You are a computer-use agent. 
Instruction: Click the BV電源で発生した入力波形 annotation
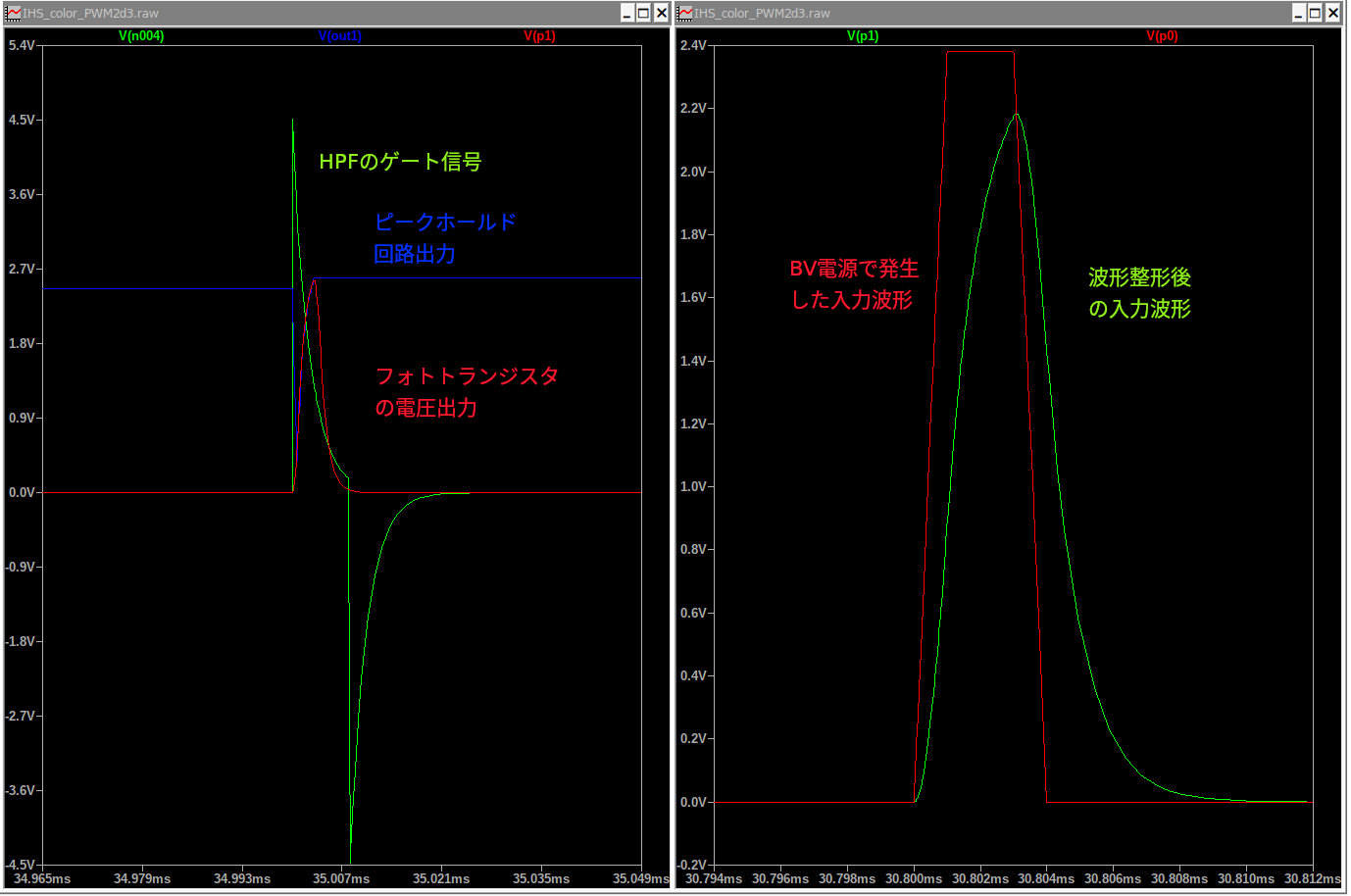pos(854,284)
